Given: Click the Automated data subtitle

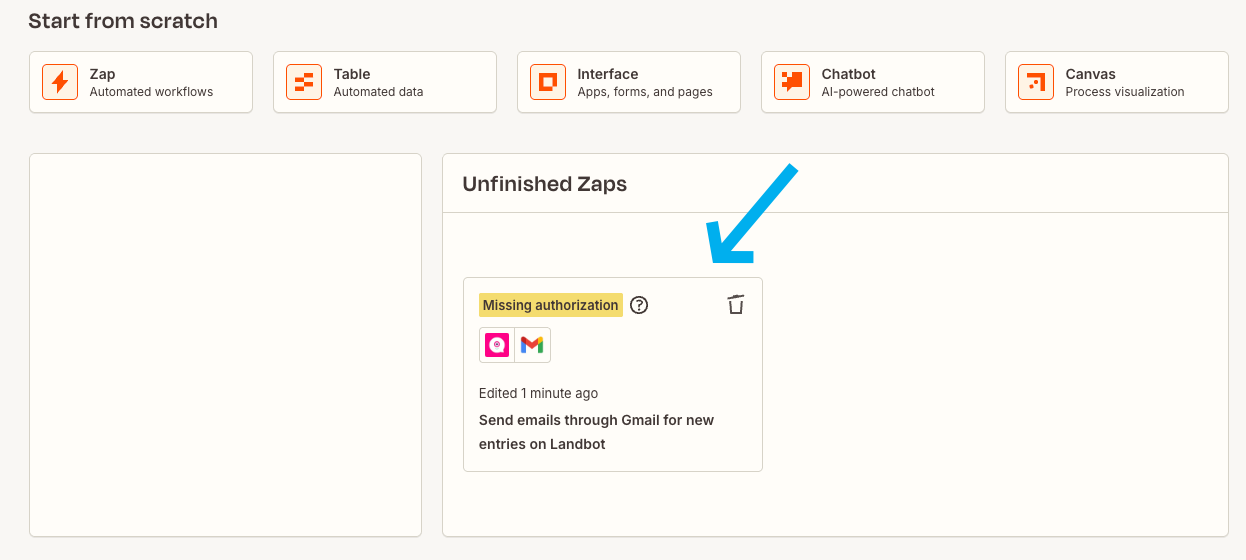Looking at the screenshot, I should pyautogui.click(x=378, y=92).
